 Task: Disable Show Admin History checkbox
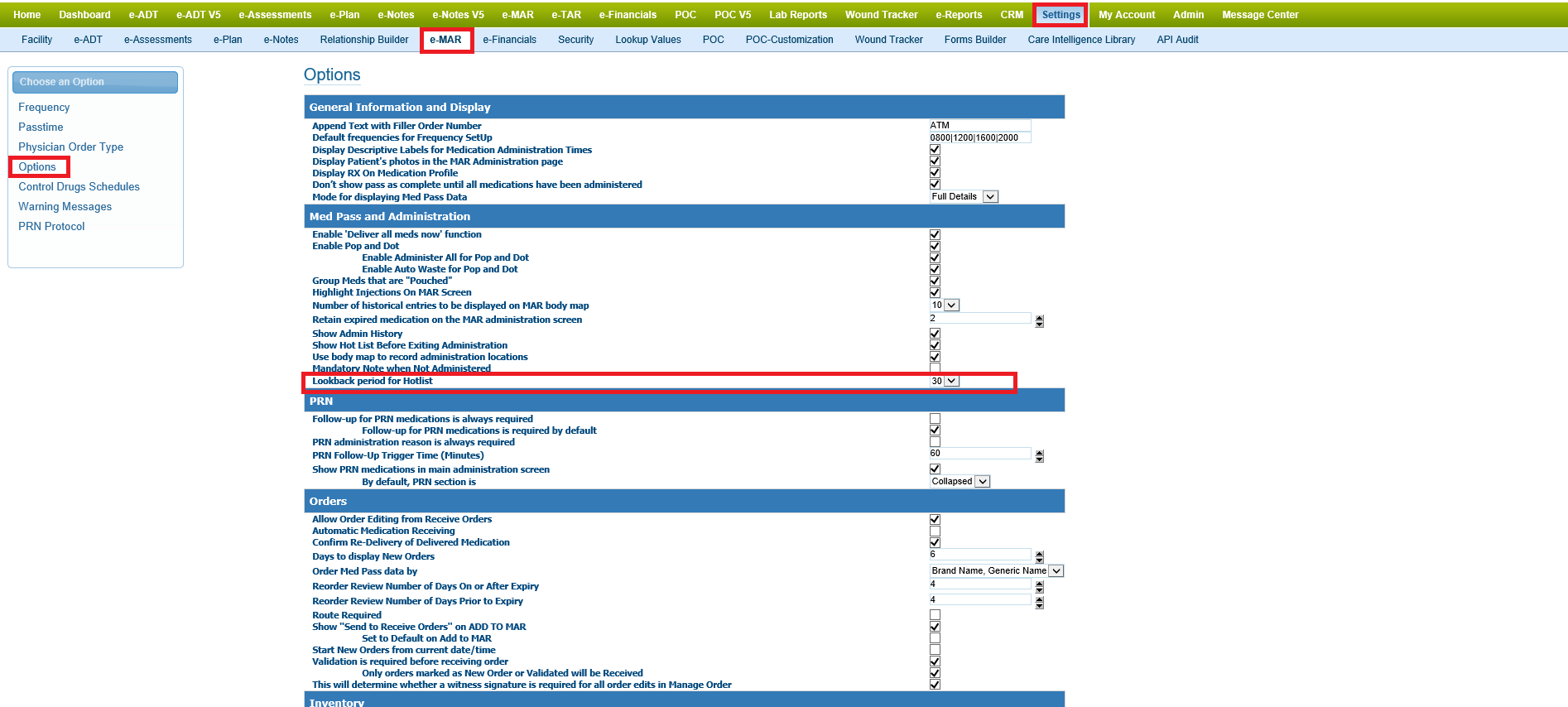pos(935,334)
